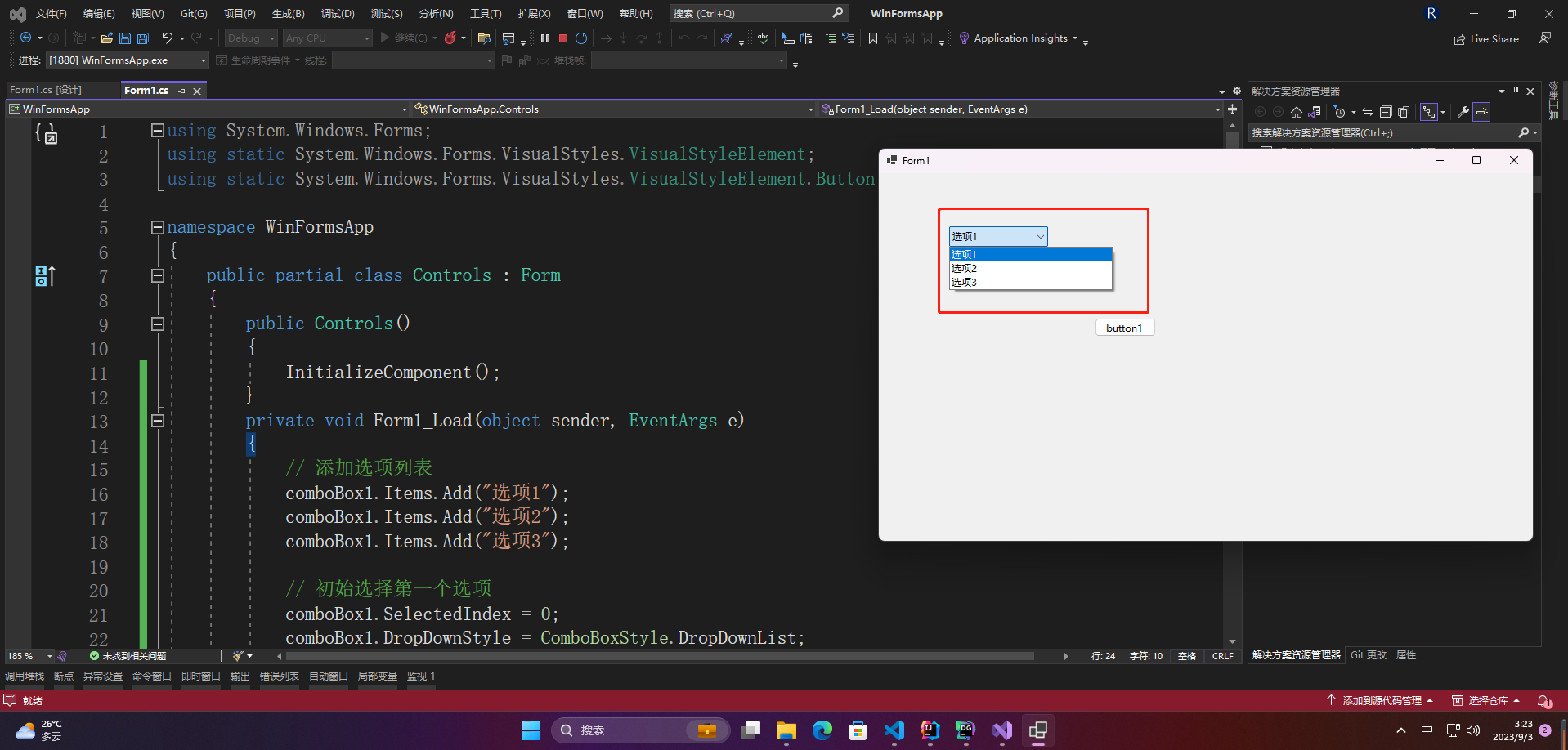Click 添加到源代码管理 in status bar
This screenshot has width=1568, height=750.
1380,701
